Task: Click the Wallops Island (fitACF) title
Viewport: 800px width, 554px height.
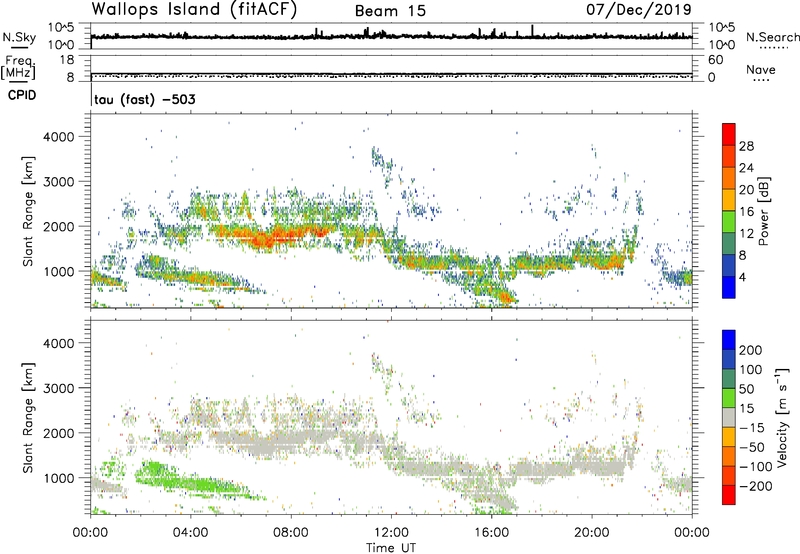Action: click(x=194, y=9)
